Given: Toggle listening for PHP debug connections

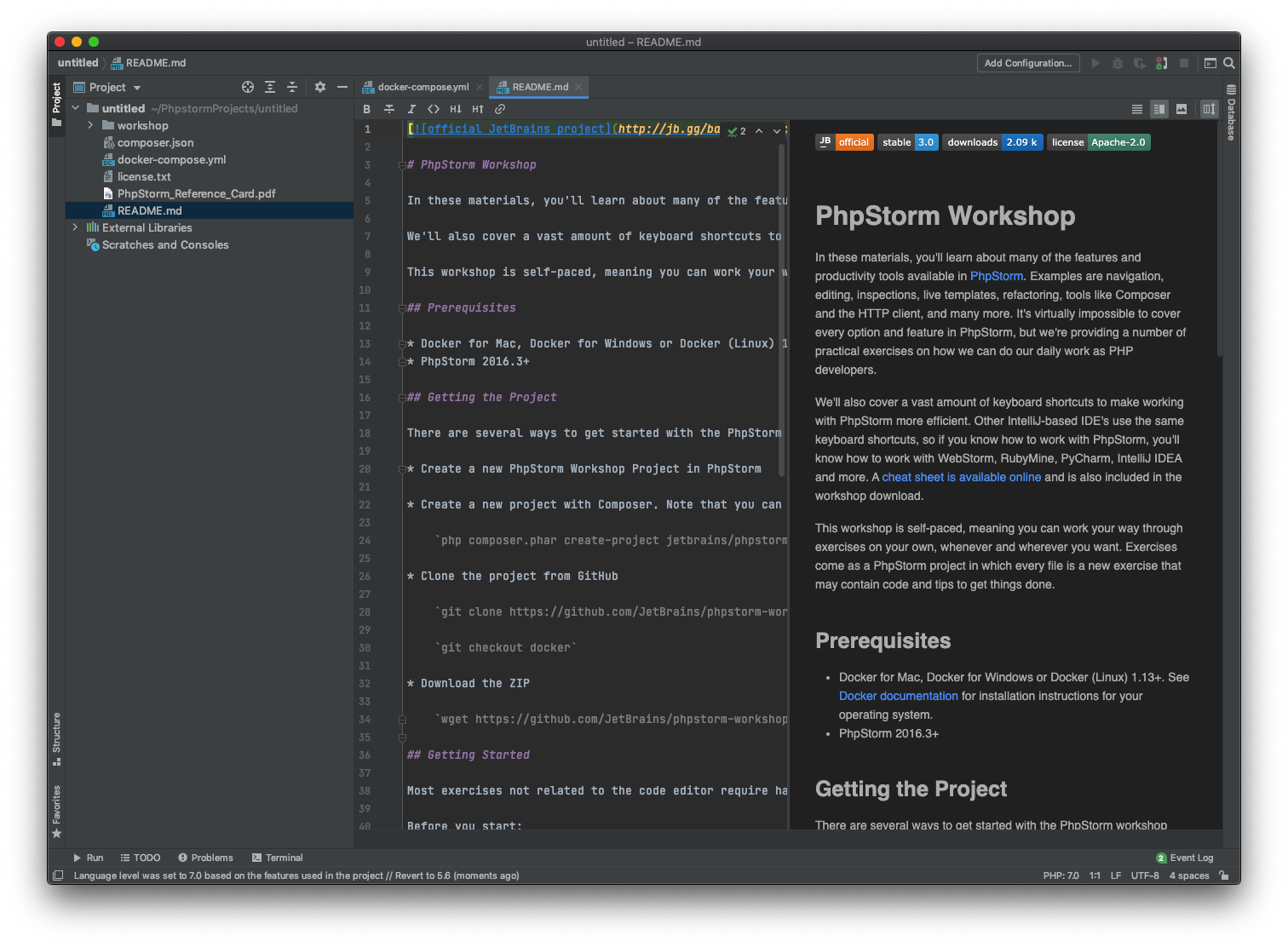Looking at the screenshot, I should pyautogui.click(x=1161, y=63).
